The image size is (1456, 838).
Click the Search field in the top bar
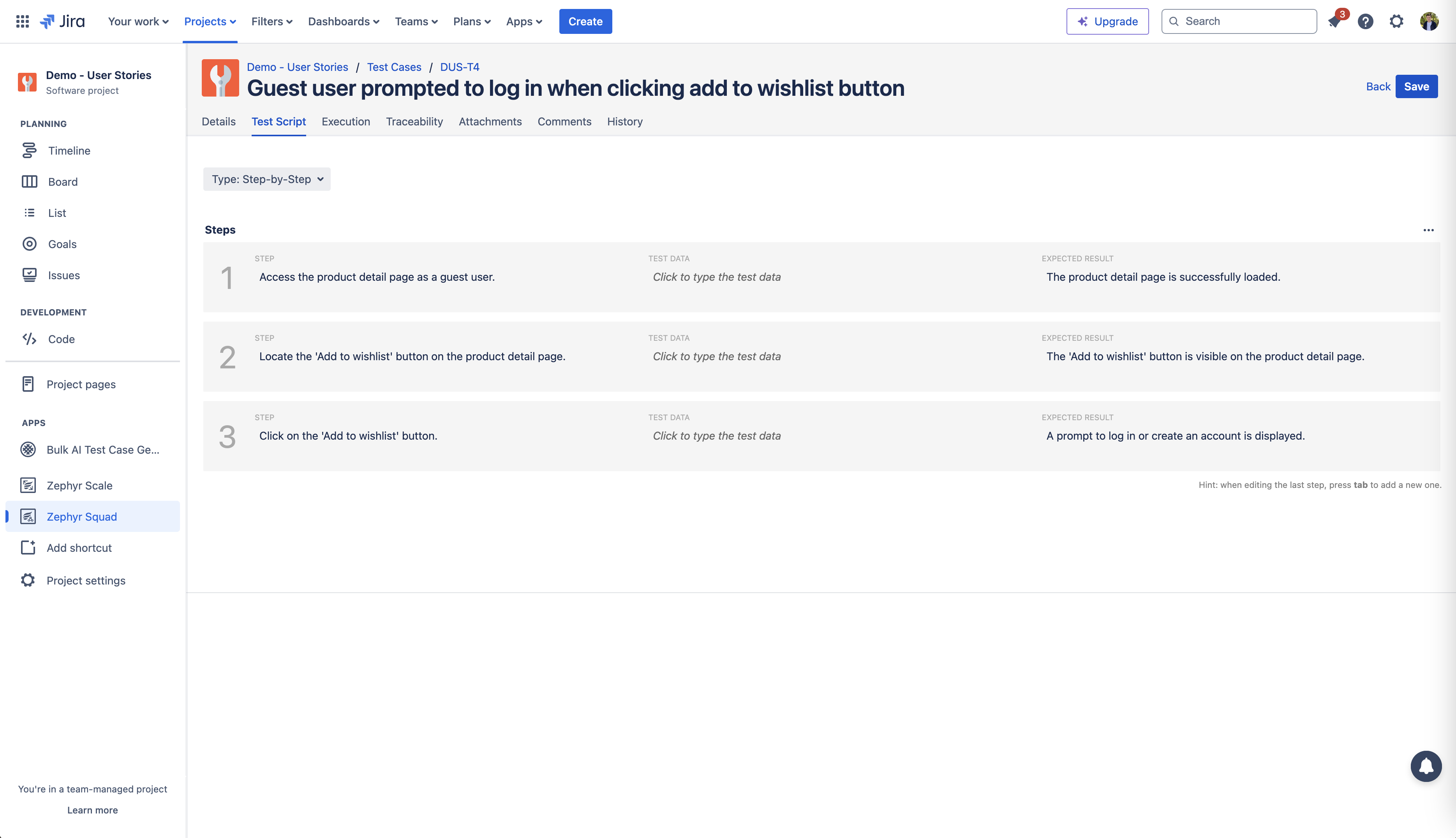[1238, 21]
